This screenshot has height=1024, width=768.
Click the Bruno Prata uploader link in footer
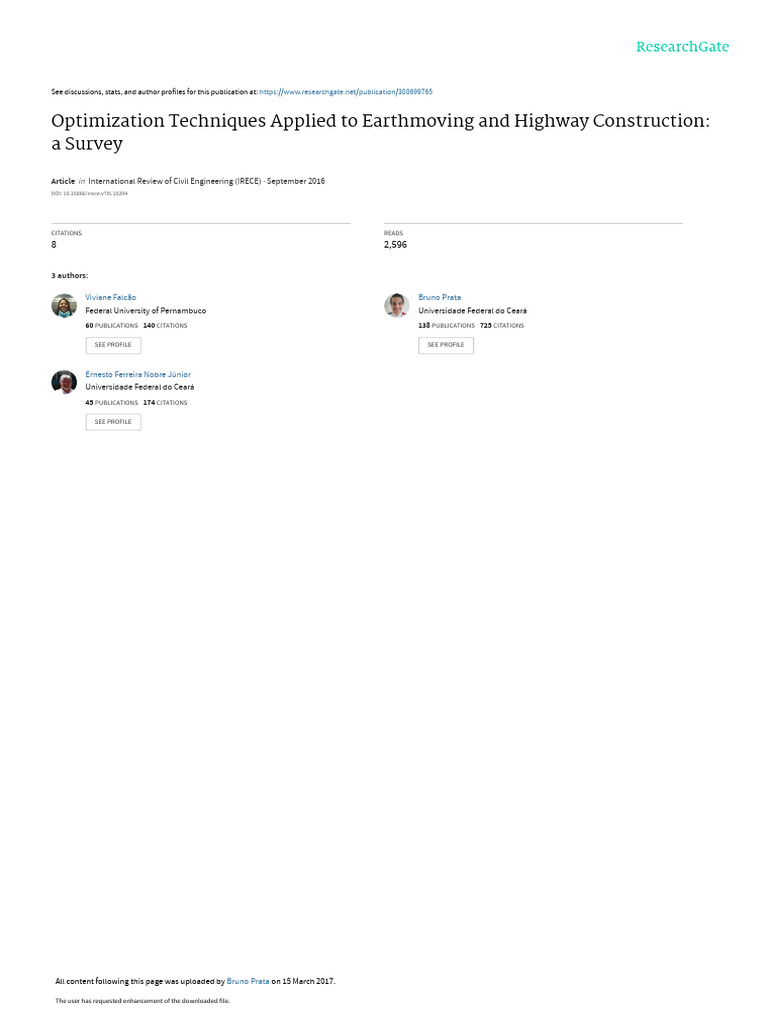248,981
